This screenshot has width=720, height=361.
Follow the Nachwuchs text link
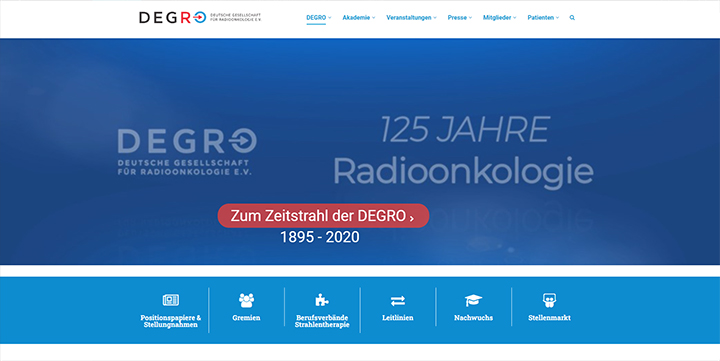[x=473, y=318]
